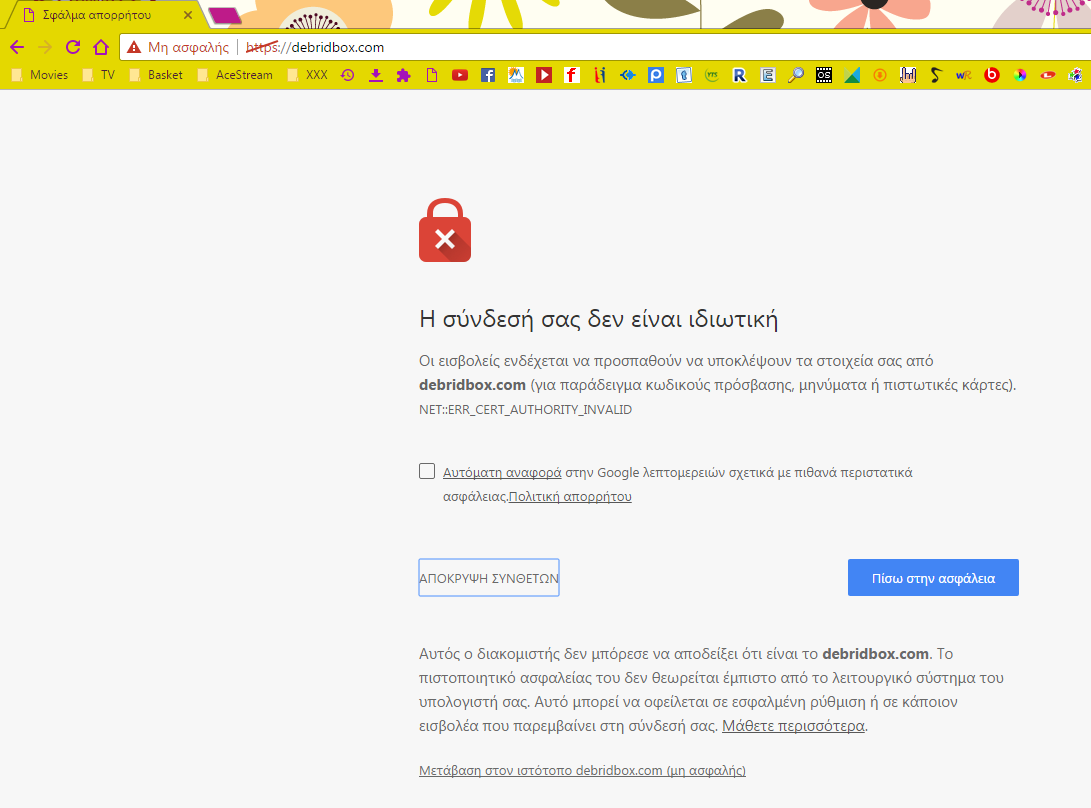The image size is (1091, 808).
Task: Open the mountain logo bookmark icon
Action: (516, 75)
